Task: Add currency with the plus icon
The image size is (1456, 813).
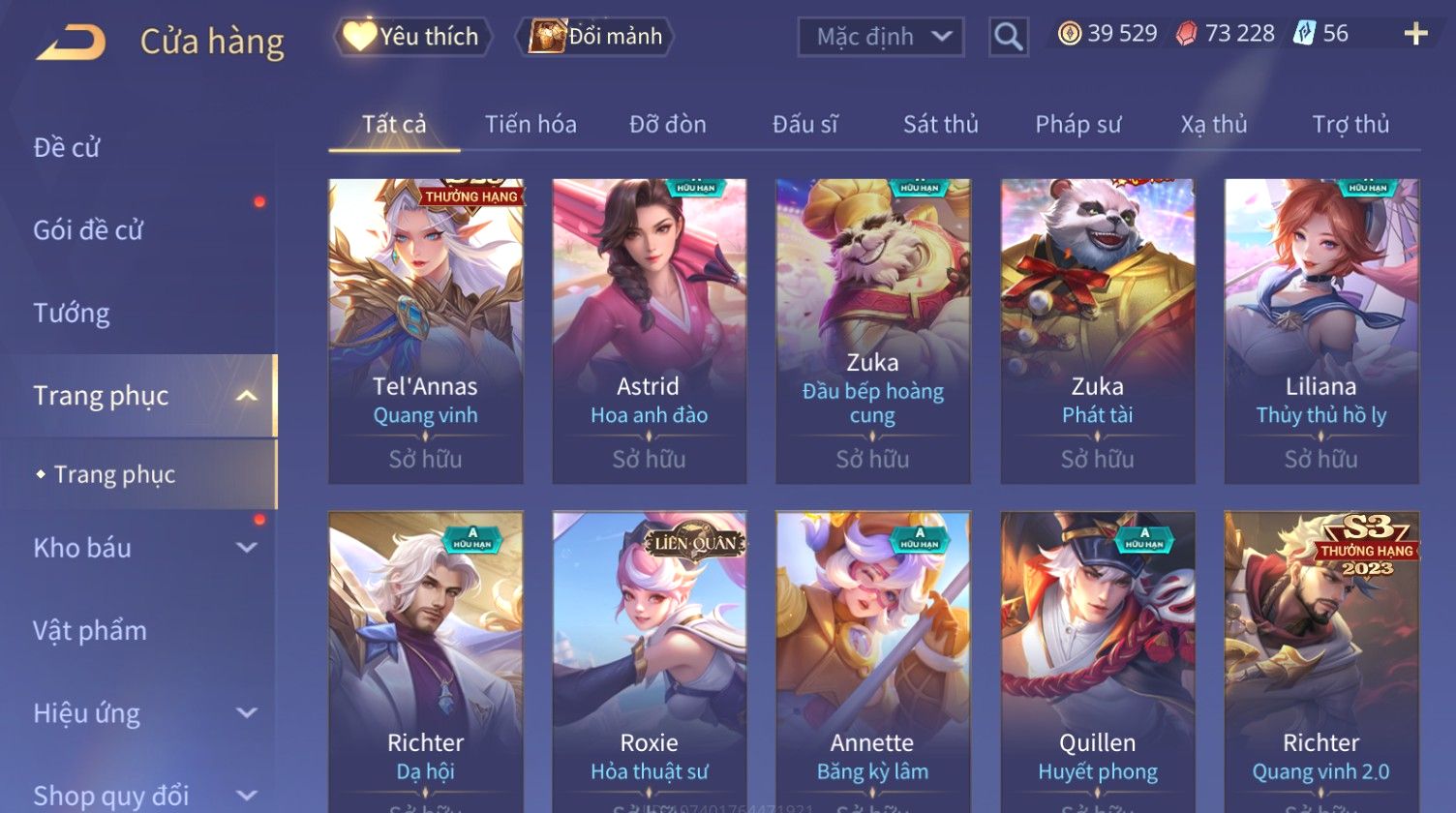Action: [x=1415, y=34]
